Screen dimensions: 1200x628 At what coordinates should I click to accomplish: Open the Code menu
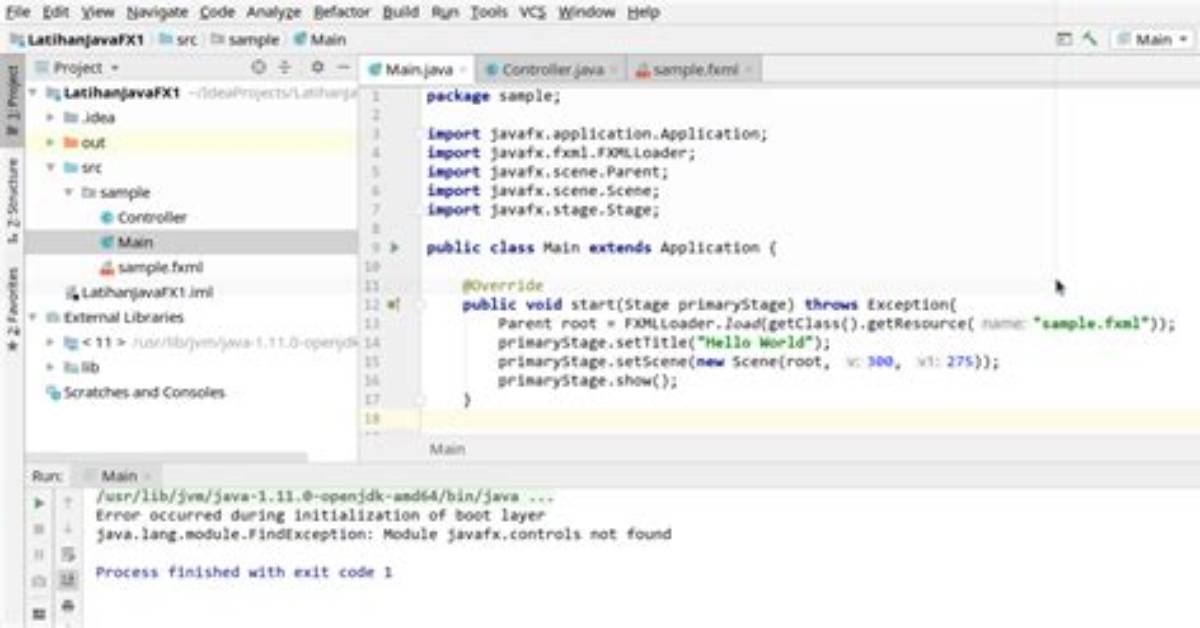pos(217,12)
